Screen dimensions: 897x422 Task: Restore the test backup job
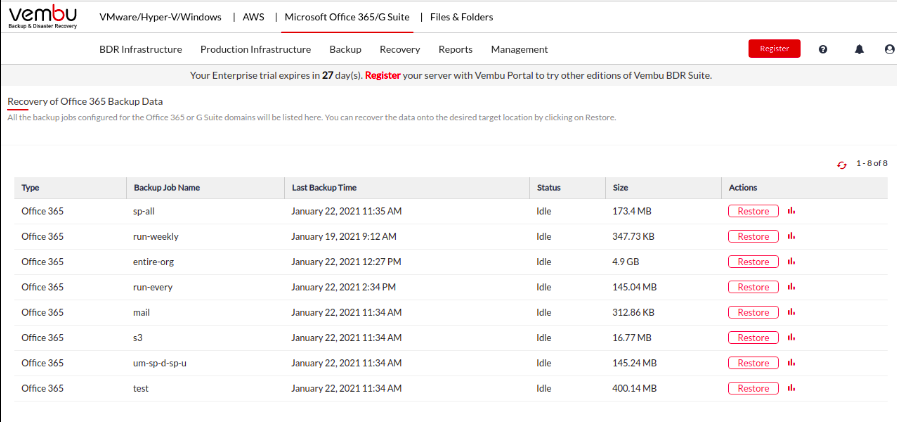point(753,388)
